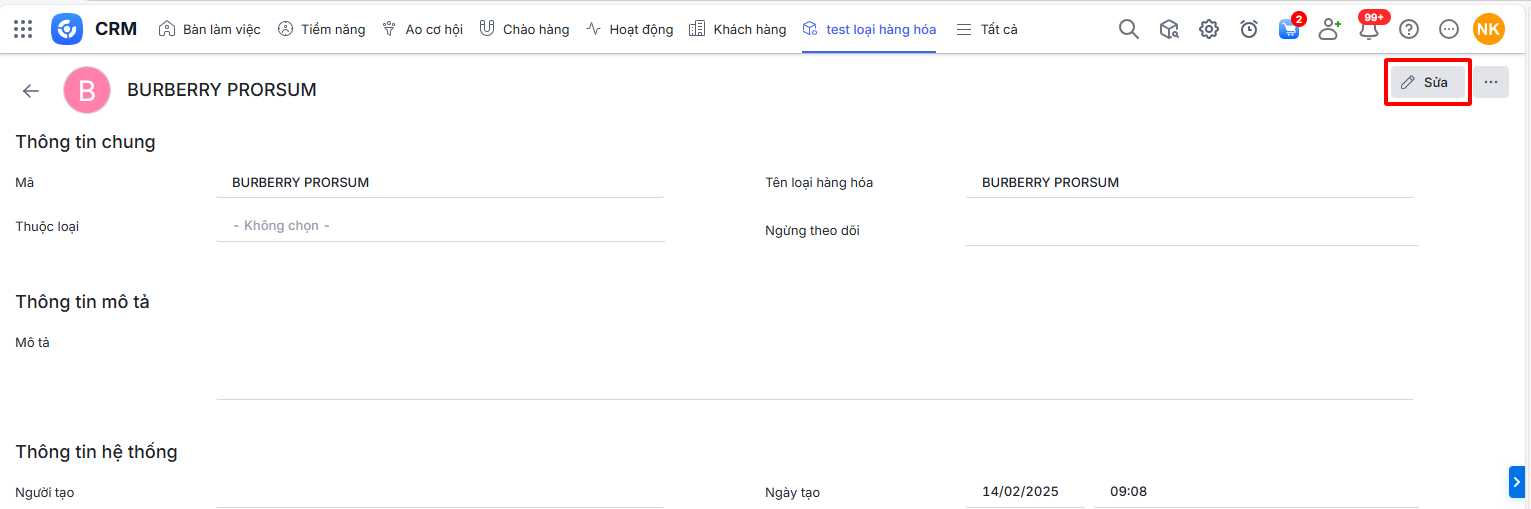Click the Ngừng theo dõi field
1531x509 pixels.
(x=1190, y=230)
